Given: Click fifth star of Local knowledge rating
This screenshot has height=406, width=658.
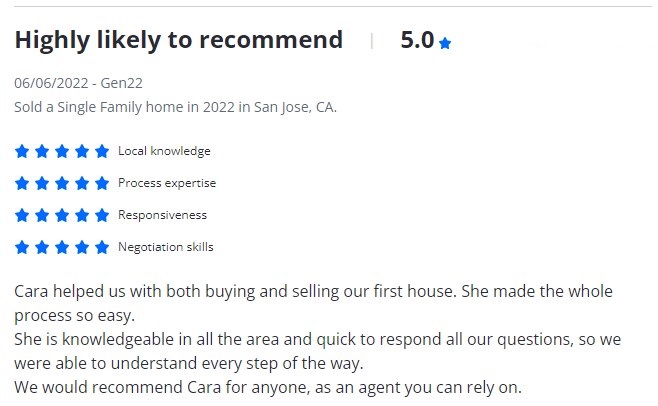Looking at the screenshot, I should (x=102, y=152).
